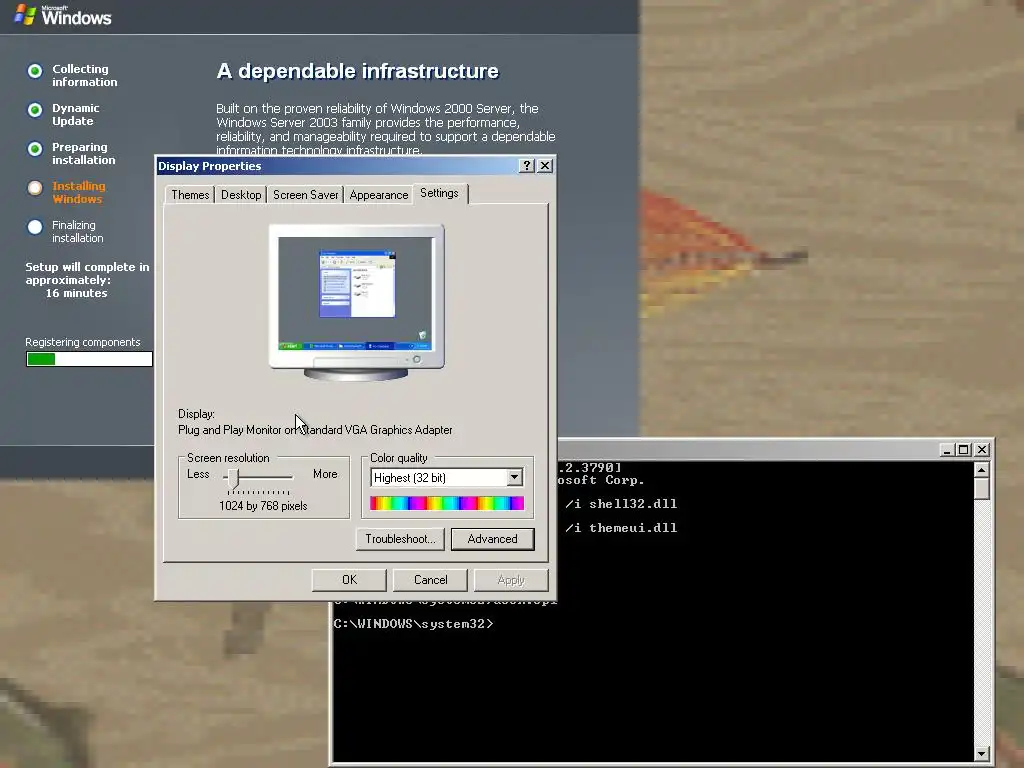Switch to the Themes tab
Viewport: 1024px width, 768px height.
pos(190,195)
